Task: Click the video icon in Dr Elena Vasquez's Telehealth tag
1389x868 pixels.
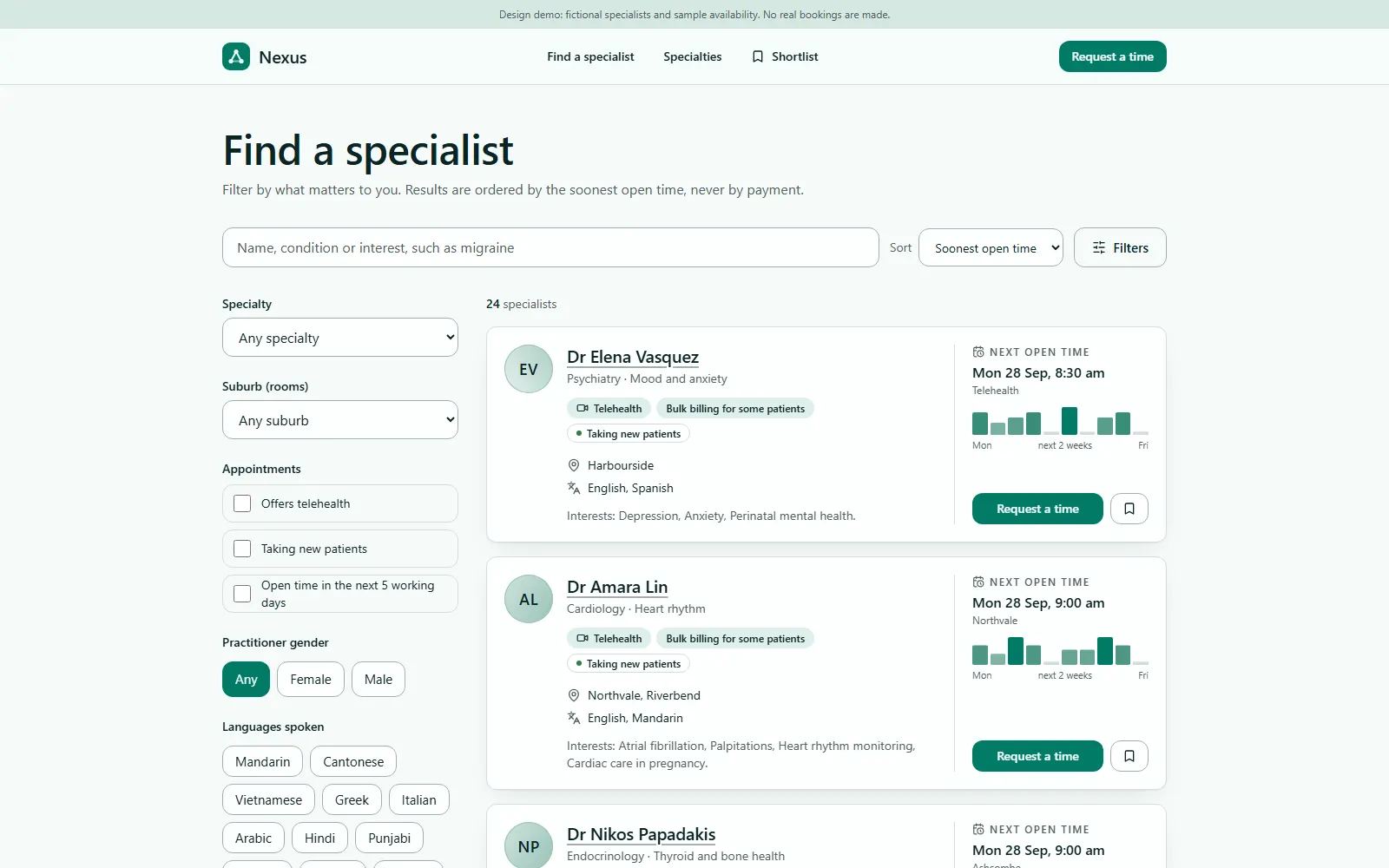Action: [583, 408]
